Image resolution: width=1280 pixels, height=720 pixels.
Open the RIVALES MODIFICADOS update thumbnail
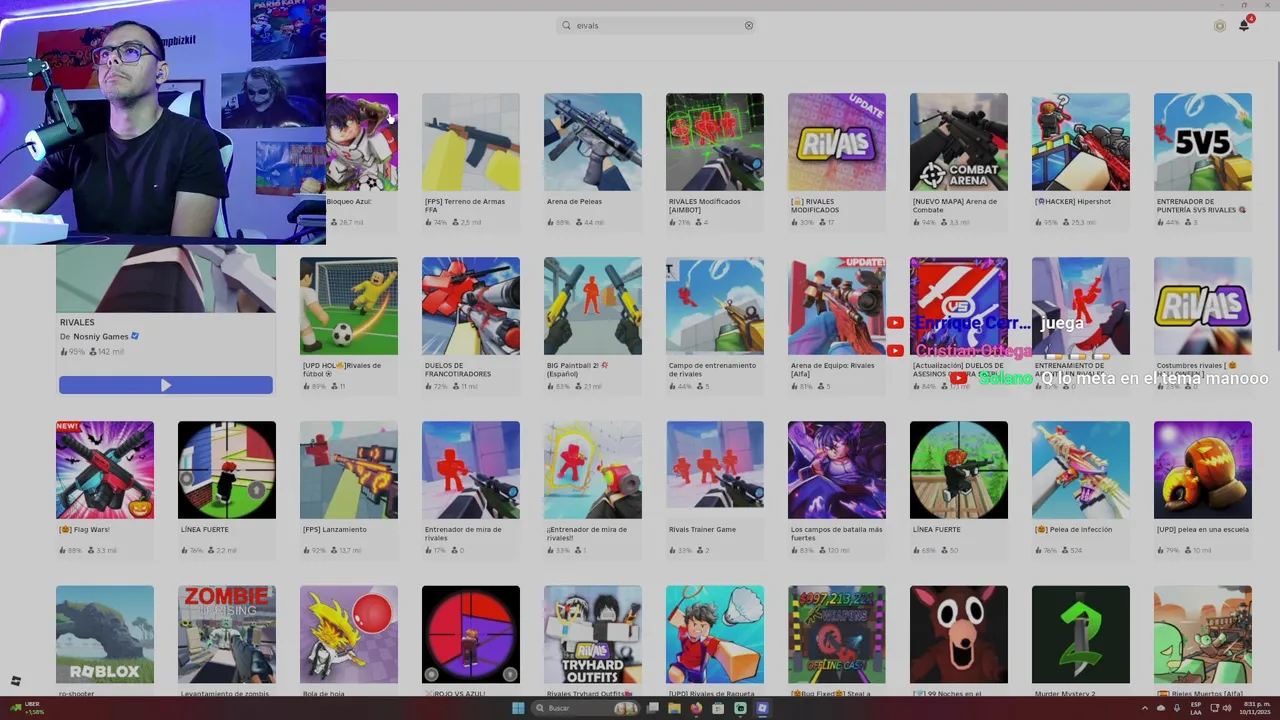[x=837, y=142]
